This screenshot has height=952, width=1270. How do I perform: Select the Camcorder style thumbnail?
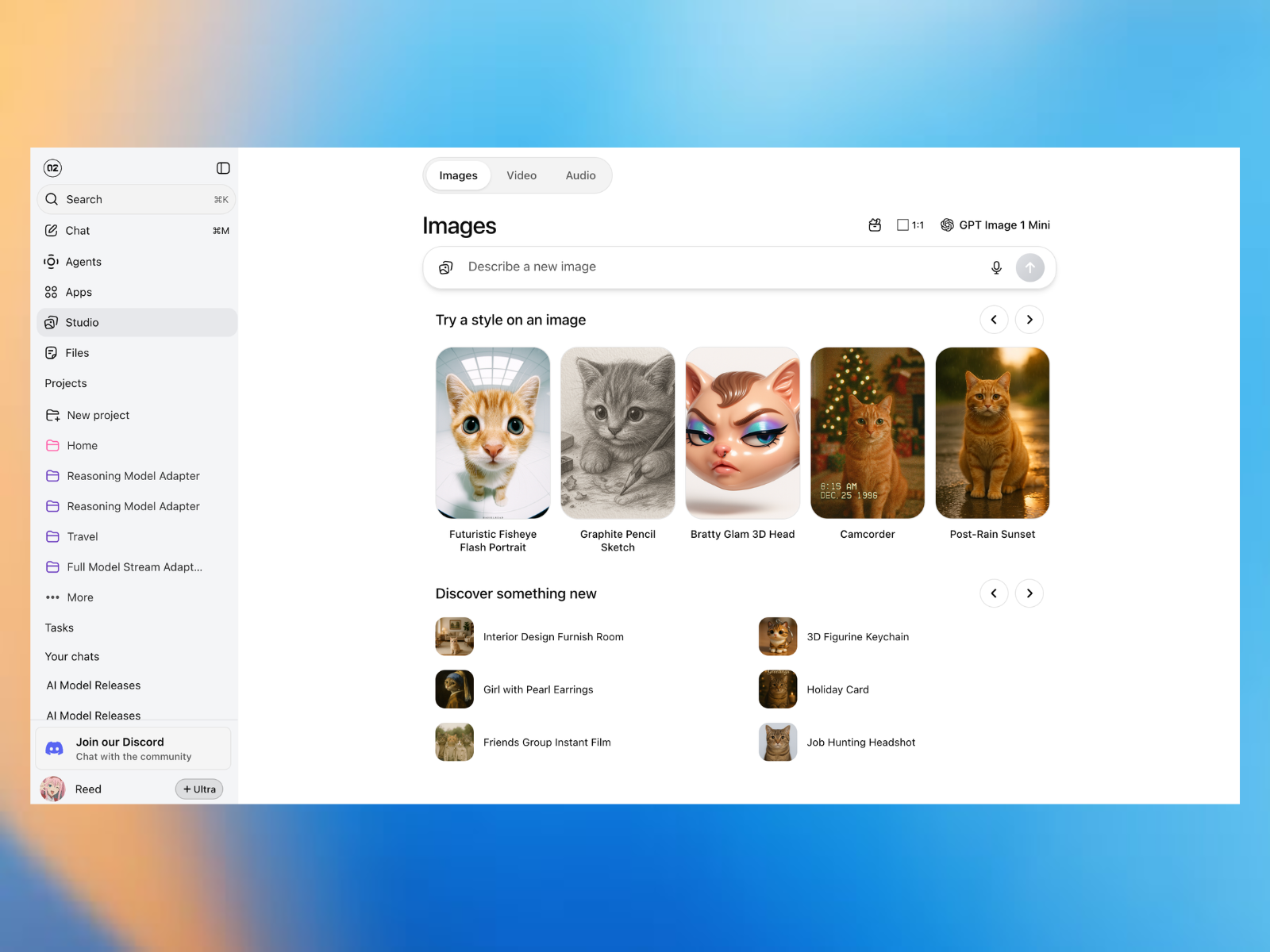pos(868,433)
